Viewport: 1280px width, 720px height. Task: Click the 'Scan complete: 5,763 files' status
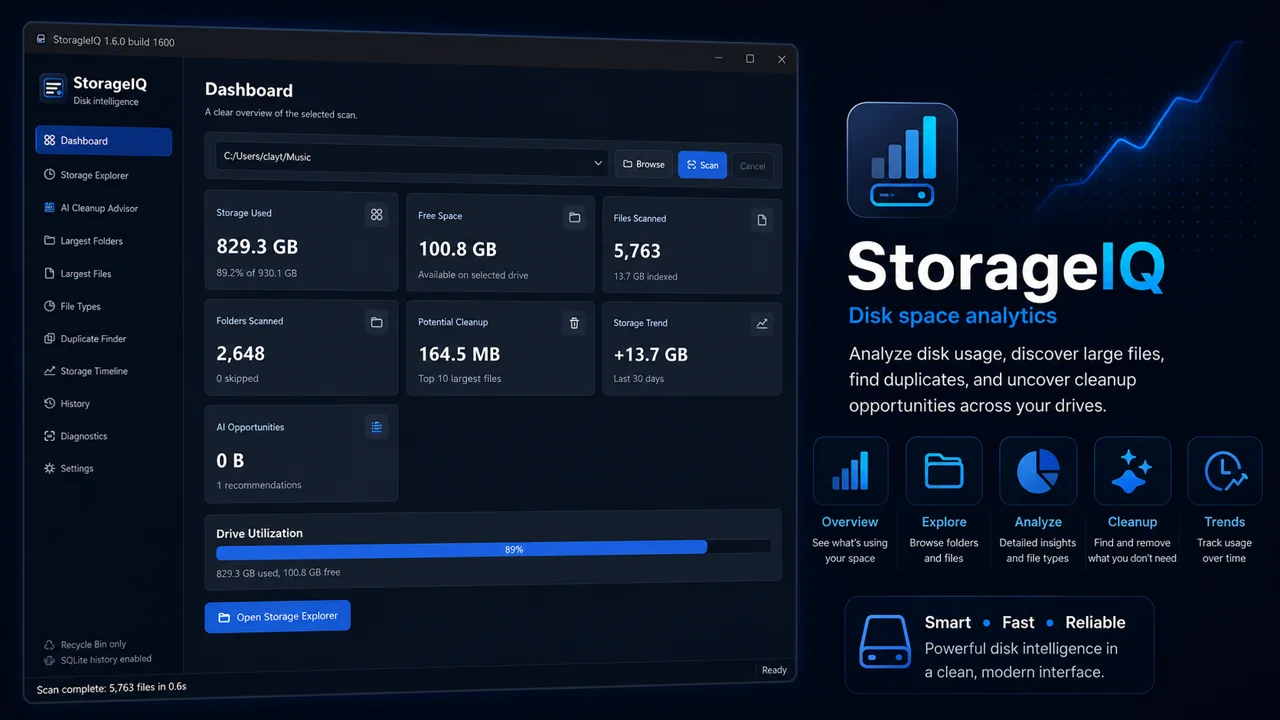(112, 689)
